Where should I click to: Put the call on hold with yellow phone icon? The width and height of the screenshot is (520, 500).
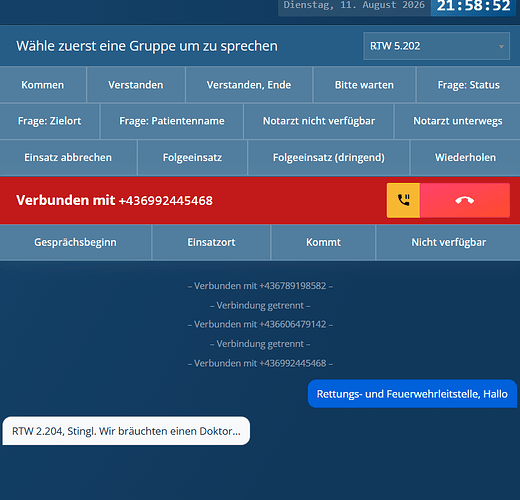pos(403,200)
